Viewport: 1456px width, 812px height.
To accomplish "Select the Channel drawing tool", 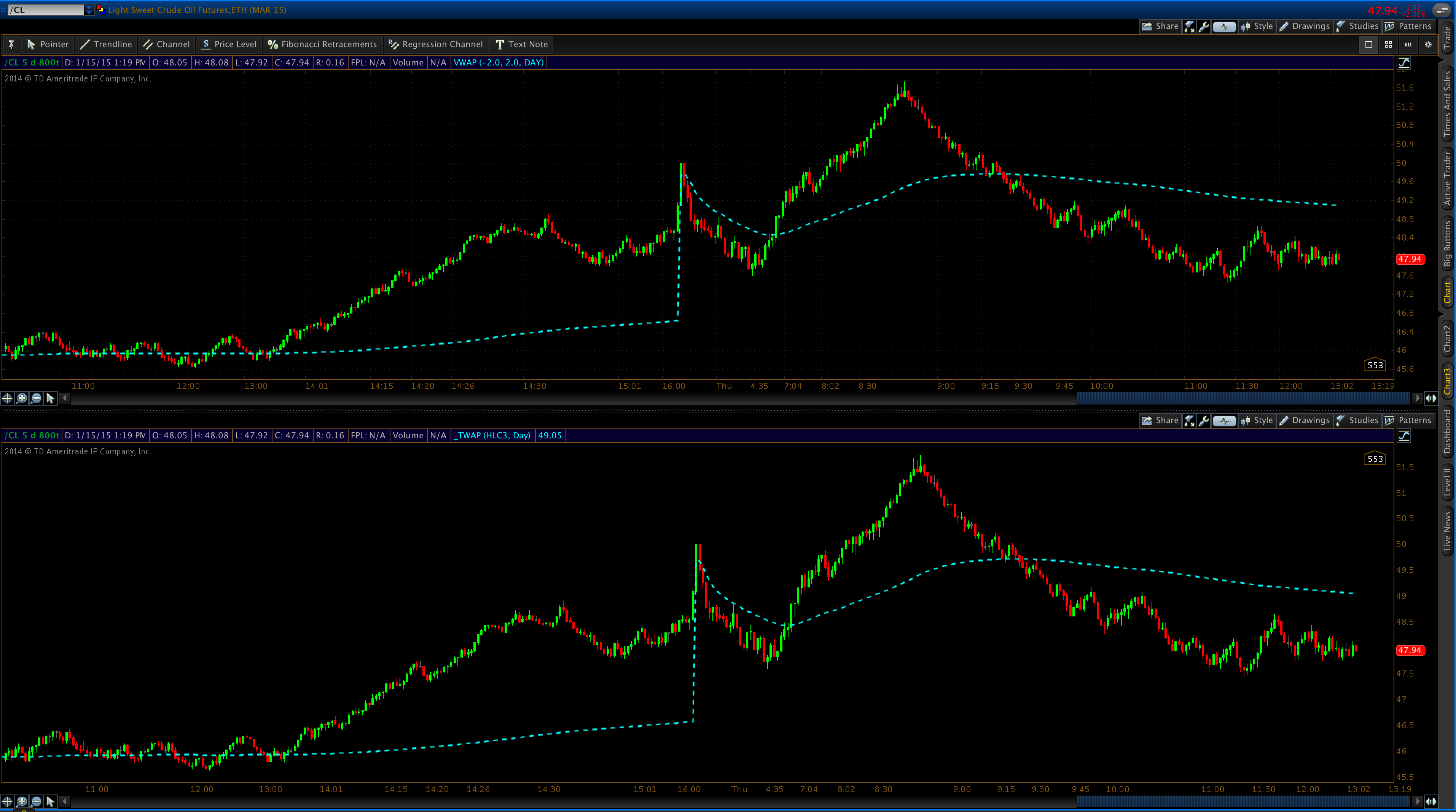I will [x=166, y=44].
